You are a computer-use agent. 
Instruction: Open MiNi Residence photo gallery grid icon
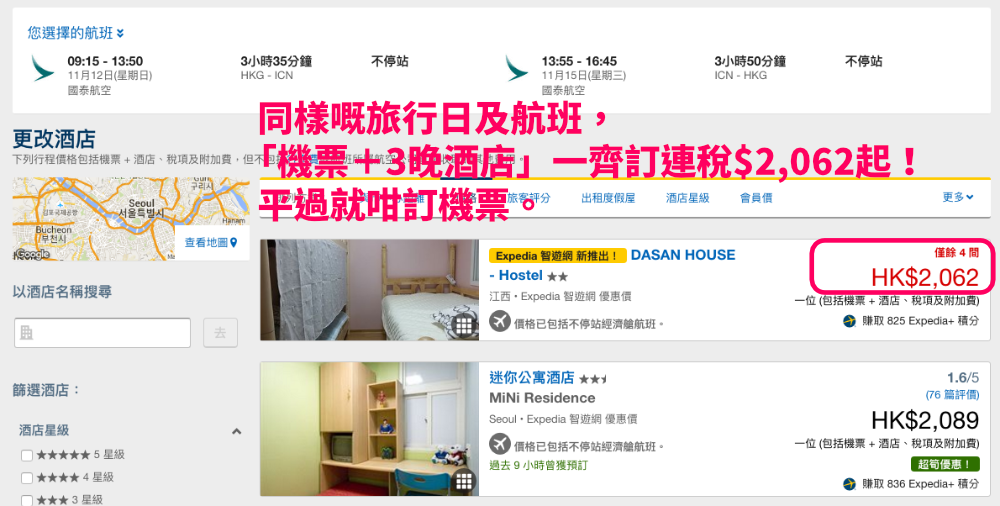pyautogui.click(x=464, y=482)
